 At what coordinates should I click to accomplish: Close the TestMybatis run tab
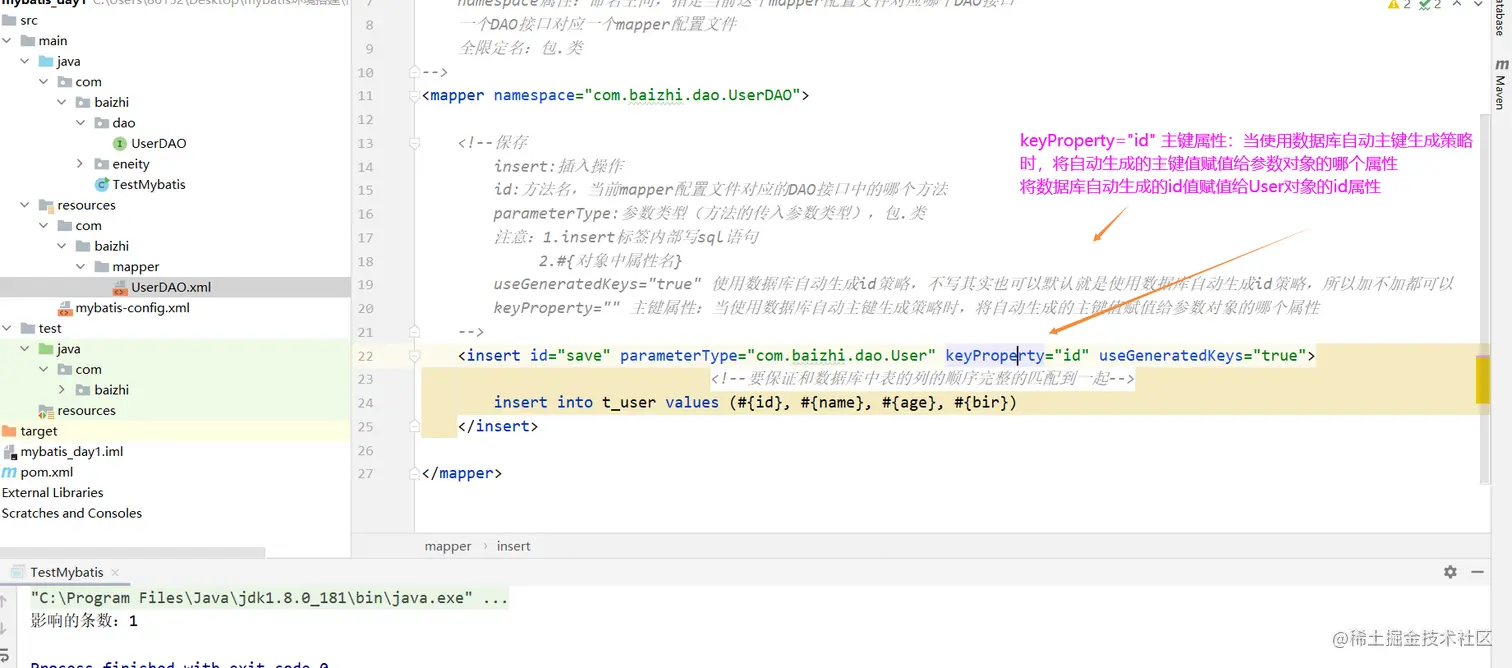click(115, 573)
